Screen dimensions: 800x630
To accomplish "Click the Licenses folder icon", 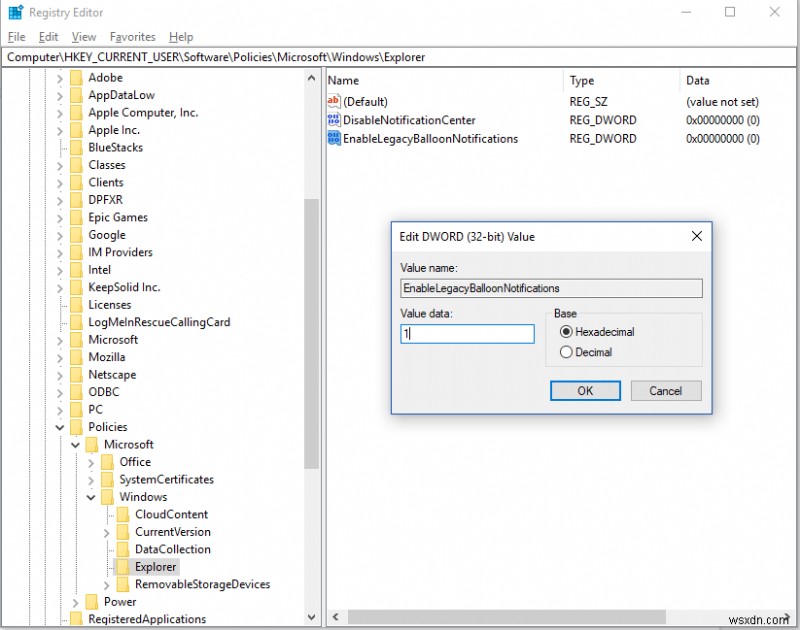I will 76,305.
